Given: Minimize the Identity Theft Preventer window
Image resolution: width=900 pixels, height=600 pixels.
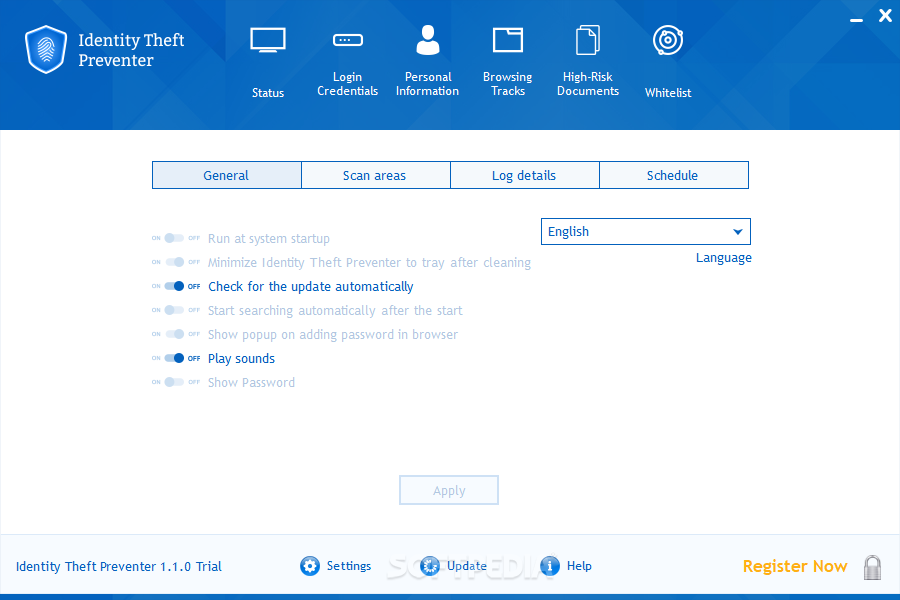Looking at the screenshot, I should (856, 20).
